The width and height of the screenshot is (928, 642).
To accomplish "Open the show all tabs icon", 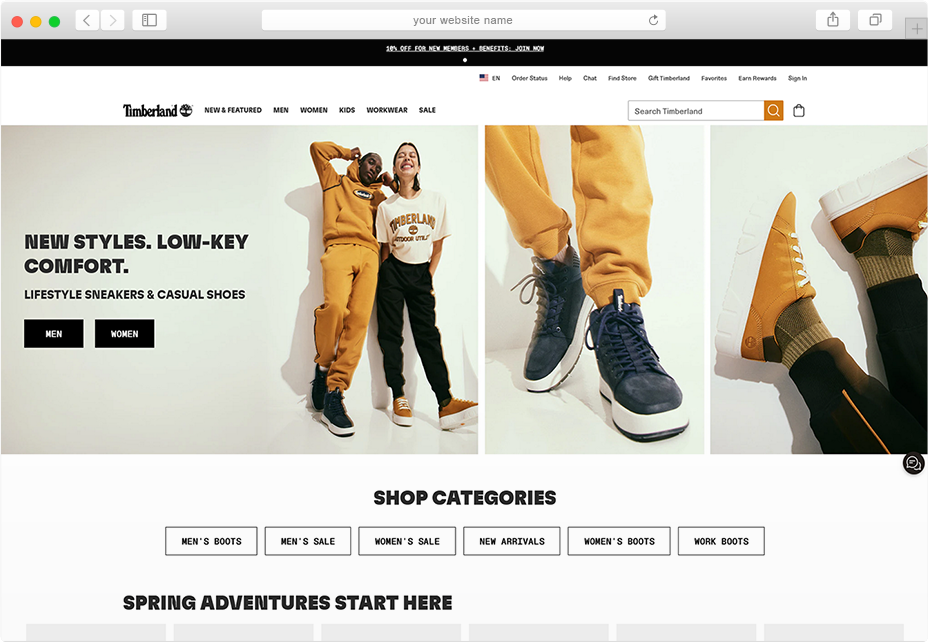I will (x=875, y=20).
